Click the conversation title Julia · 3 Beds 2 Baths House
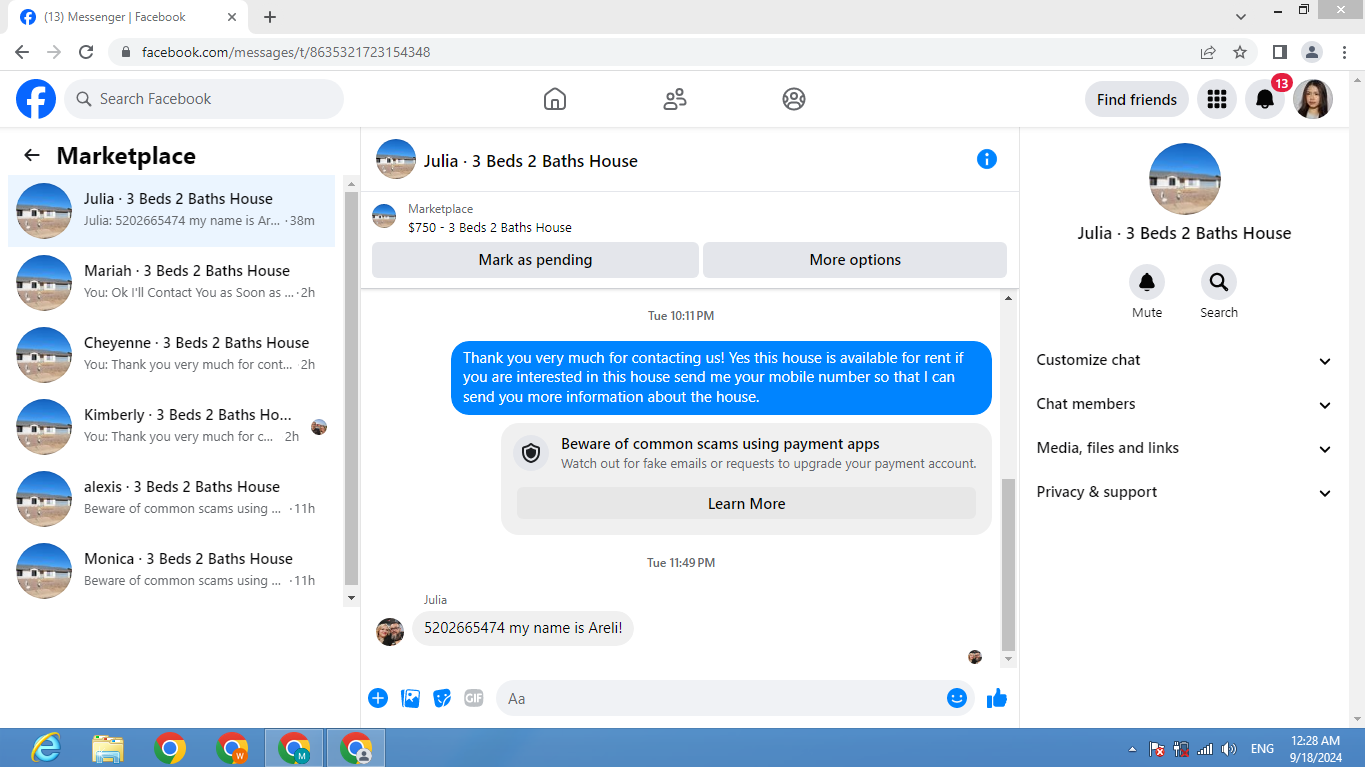 point(530,161)
